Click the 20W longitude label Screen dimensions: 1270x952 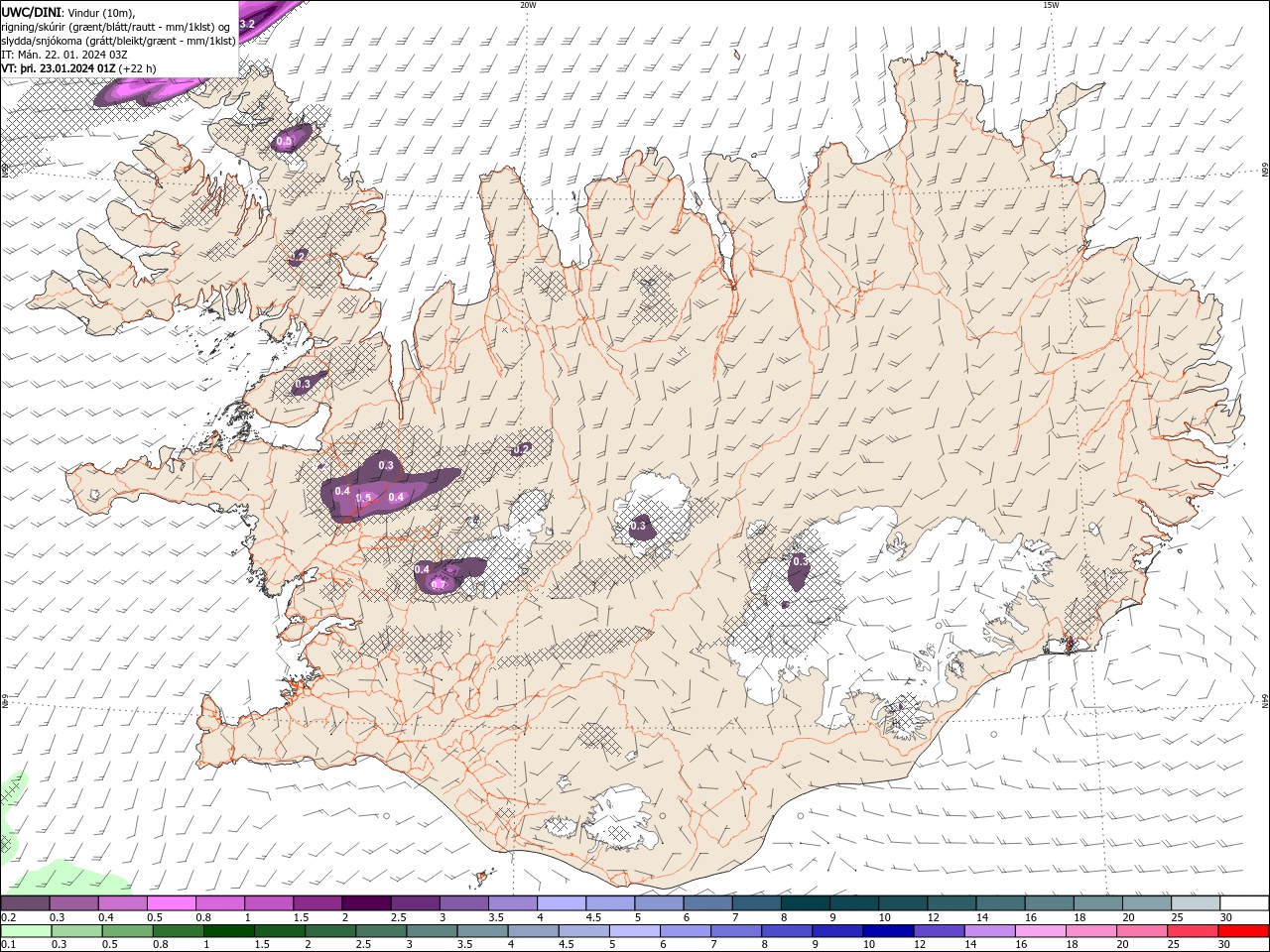528,5
